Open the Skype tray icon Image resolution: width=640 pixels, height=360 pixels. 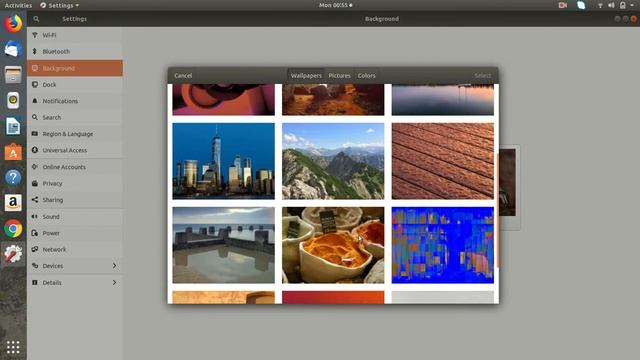pyautogui.click(x=581, y=5)
